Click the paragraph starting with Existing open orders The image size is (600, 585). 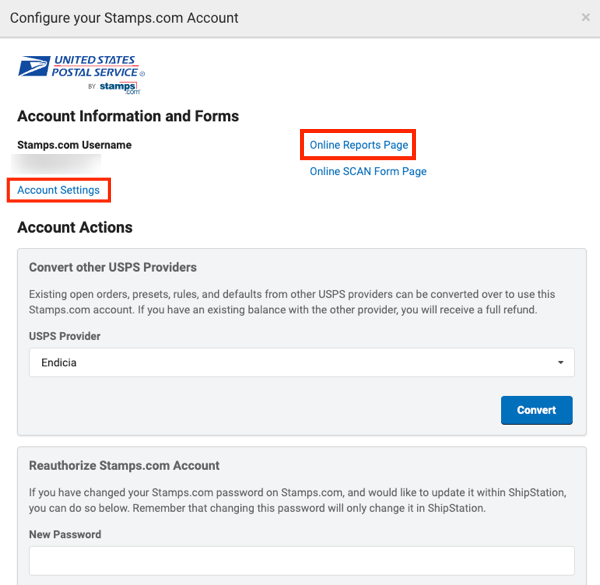tap(292, 302)
